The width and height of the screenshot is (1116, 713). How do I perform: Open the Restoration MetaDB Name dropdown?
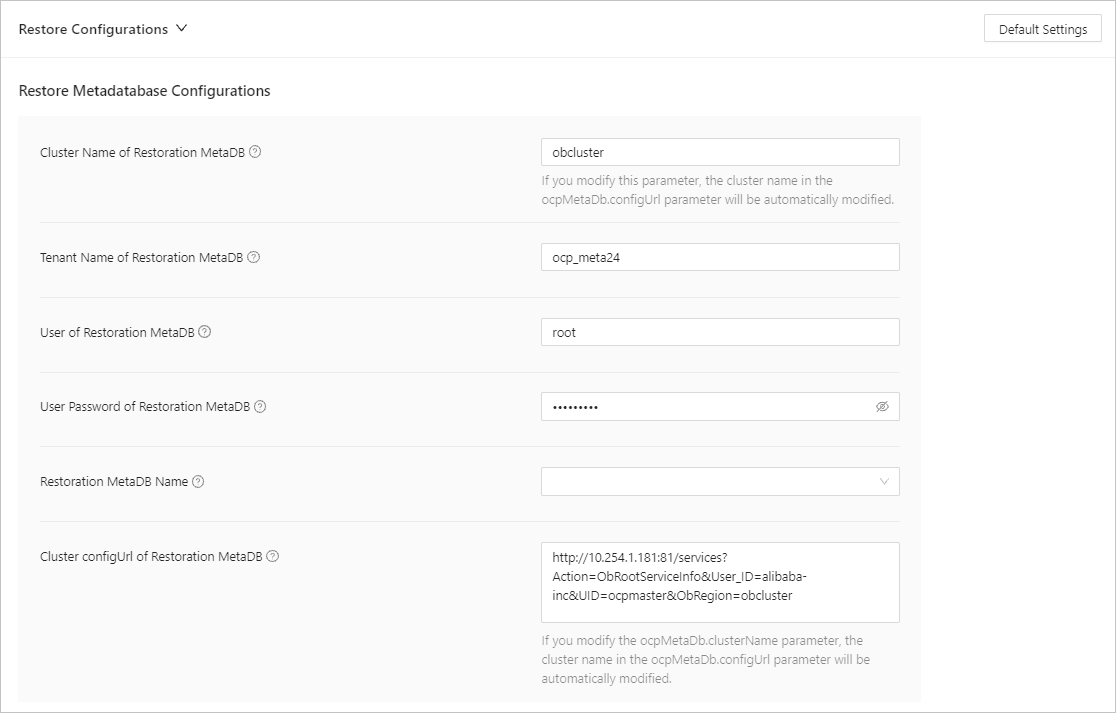tap(720, 482)
